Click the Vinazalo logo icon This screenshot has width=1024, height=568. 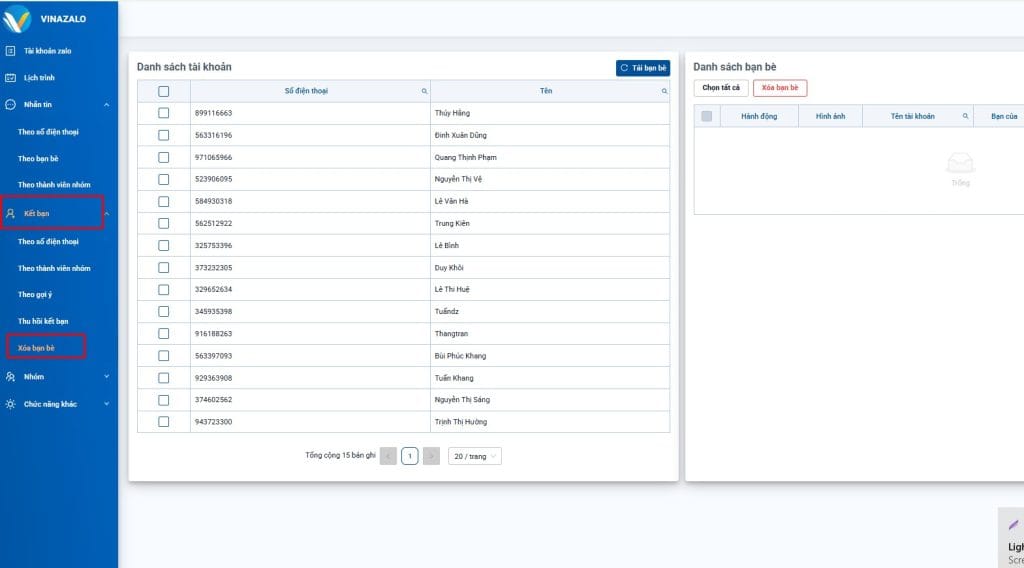18,19
